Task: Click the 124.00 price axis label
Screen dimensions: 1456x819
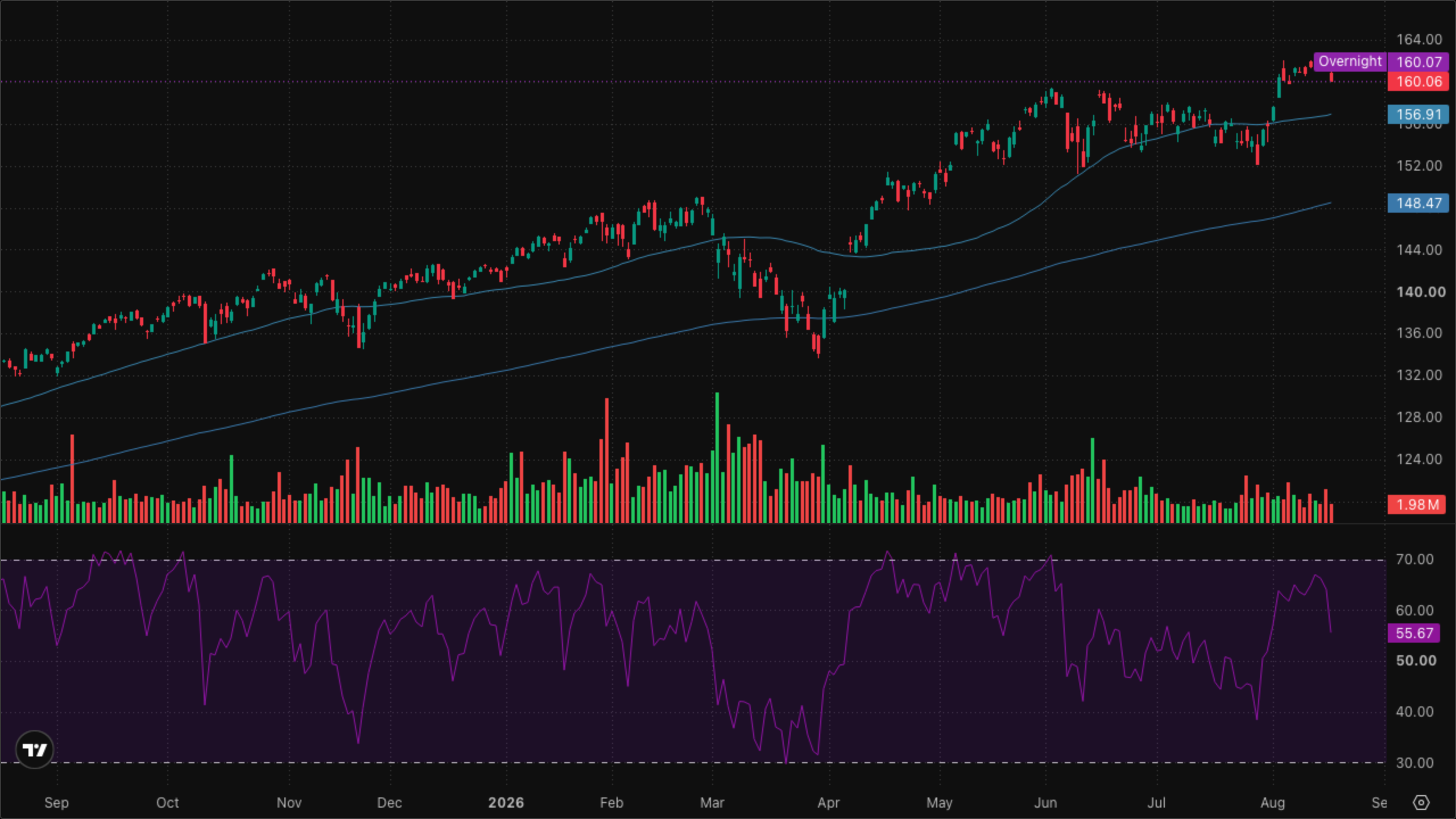Action: pyautogui.click(x=1419, y=459)
